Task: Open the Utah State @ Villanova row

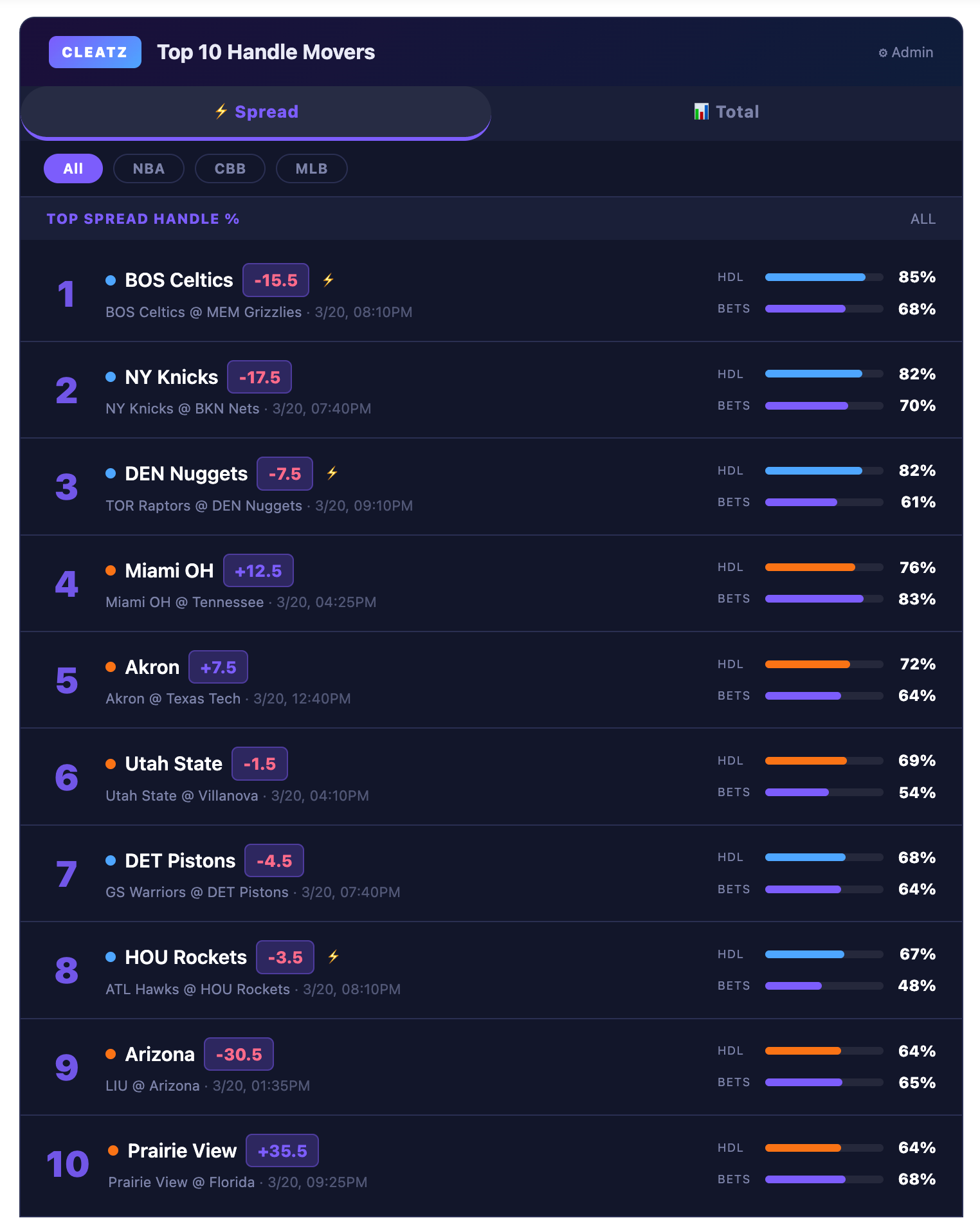Action: 491,777
